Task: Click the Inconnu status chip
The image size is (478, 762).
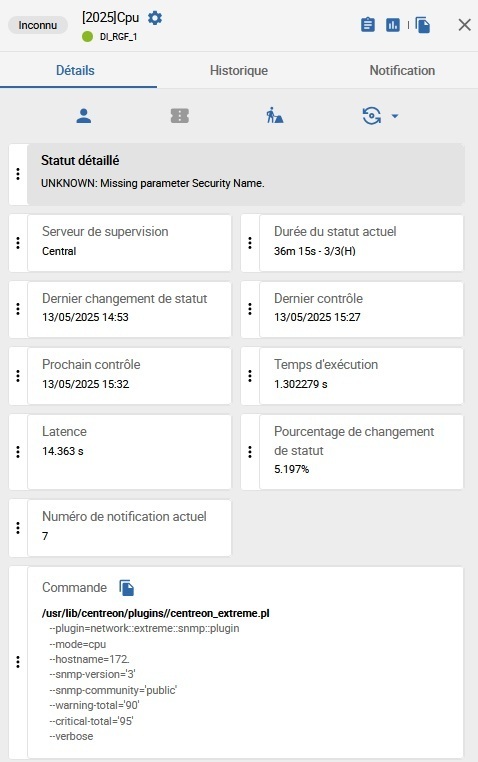Action: (37, 25)
